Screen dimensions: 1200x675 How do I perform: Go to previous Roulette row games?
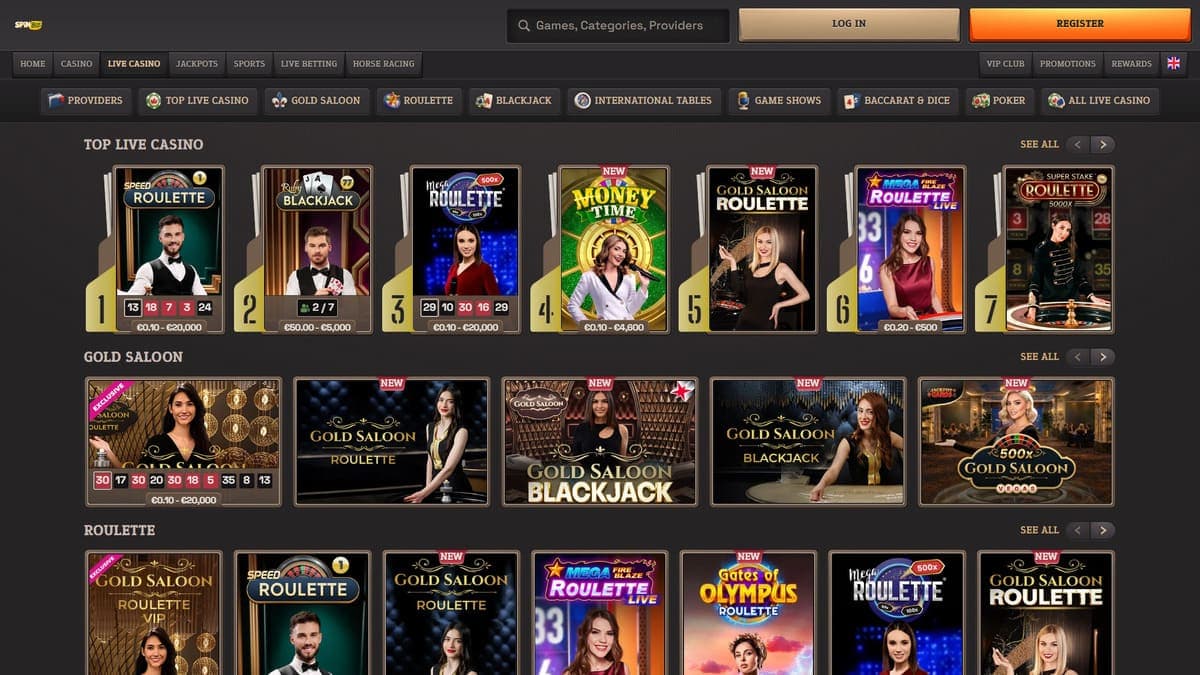click(1077, 530)
